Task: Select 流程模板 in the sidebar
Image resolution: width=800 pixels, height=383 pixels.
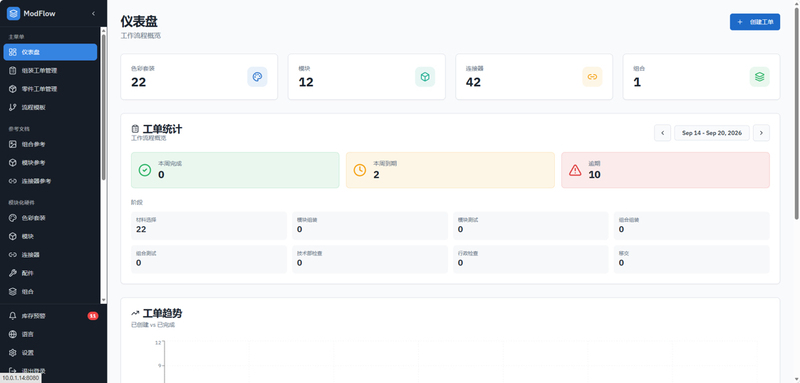Action: click(x=50, y=107)
